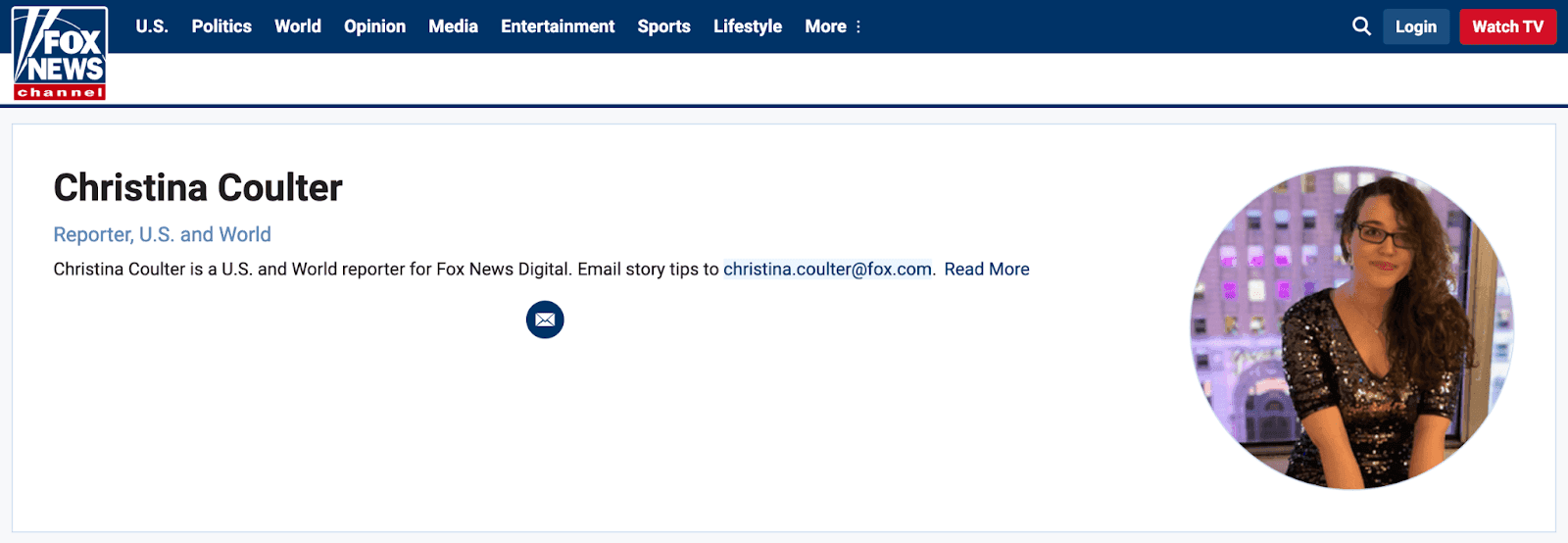Go to the Sports section
1568x543 pixels.
coord(663,26)
